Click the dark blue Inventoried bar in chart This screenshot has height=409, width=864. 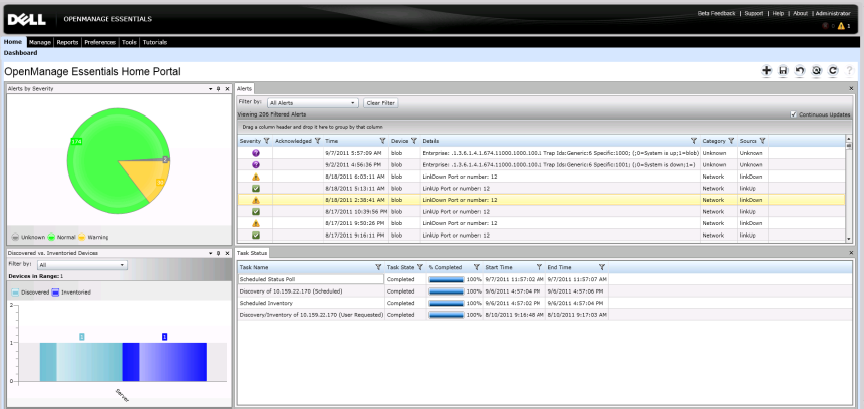pyautogui.click(x=165, y=362)
